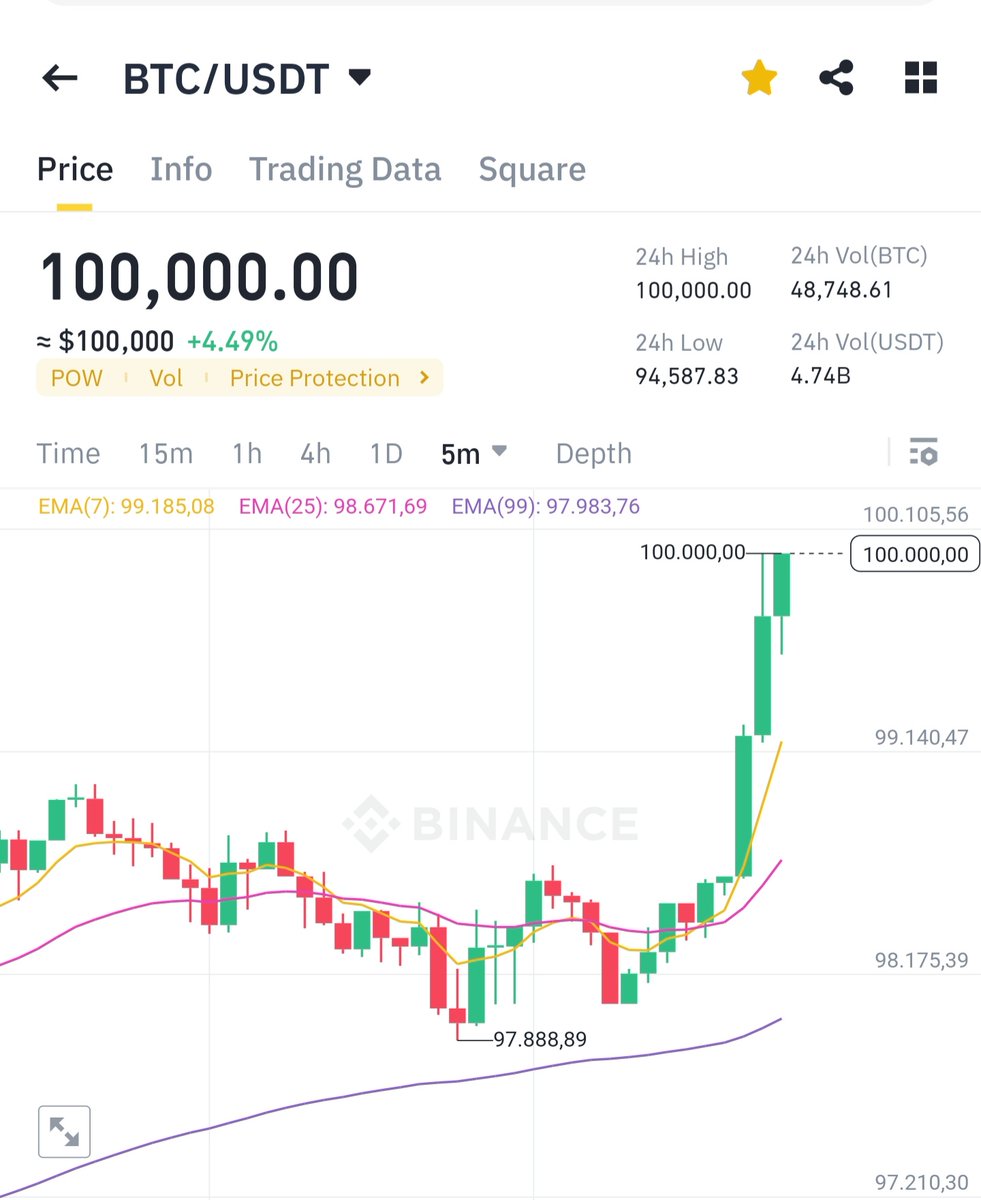Viewport: 981px width, 1200px height.
Task: Tap the 100,000.00 last price
Action: [199, 277]
